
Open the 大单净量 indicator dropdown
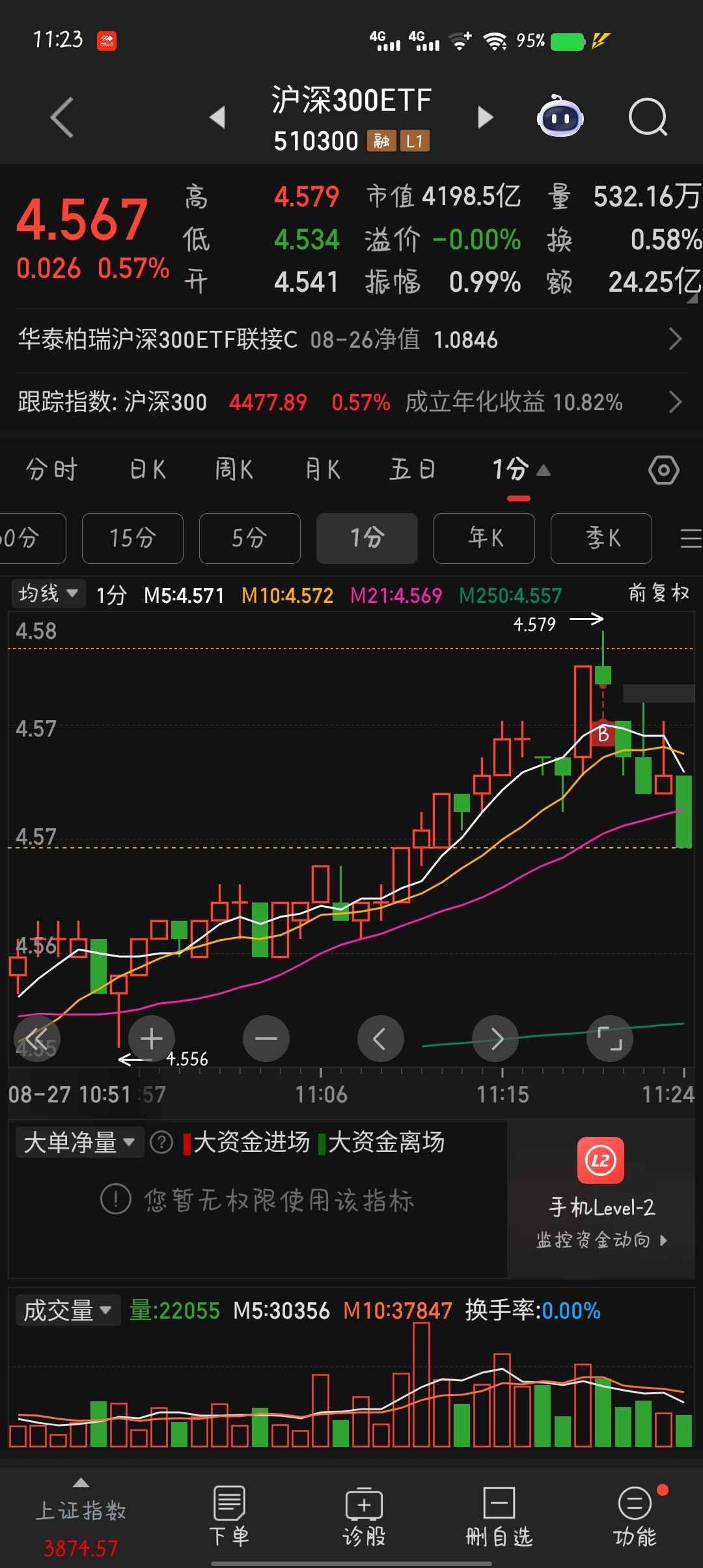click(x=79, y=1142)
